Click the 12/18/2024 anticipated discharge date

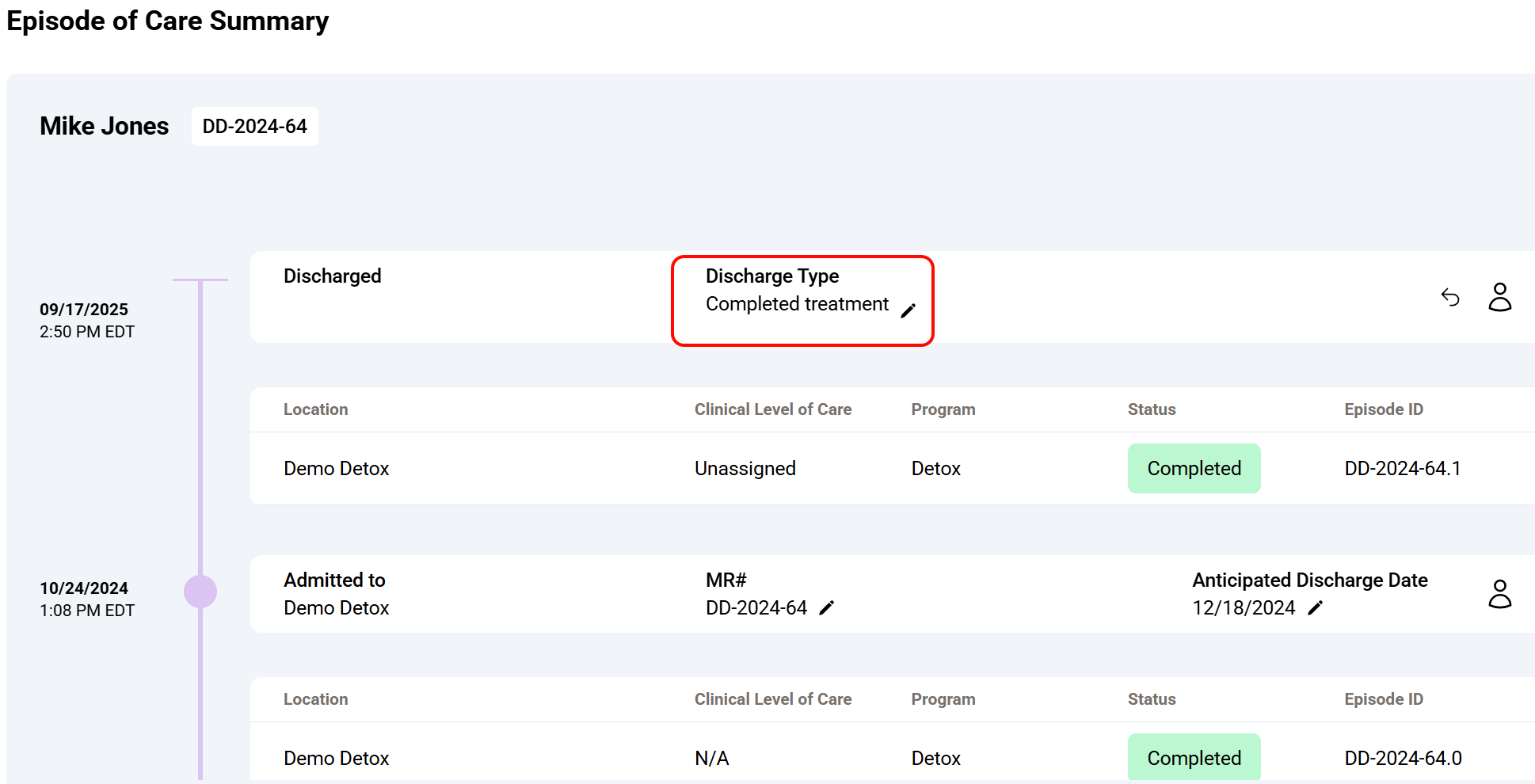tap(1244, 608)
